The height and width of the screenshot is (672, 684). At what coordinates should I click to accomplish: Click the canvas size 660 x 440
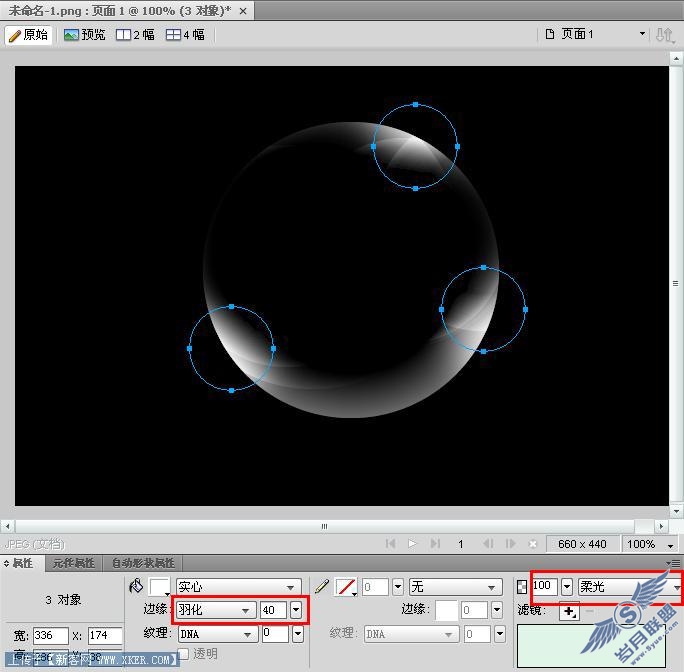pos(582,544)
